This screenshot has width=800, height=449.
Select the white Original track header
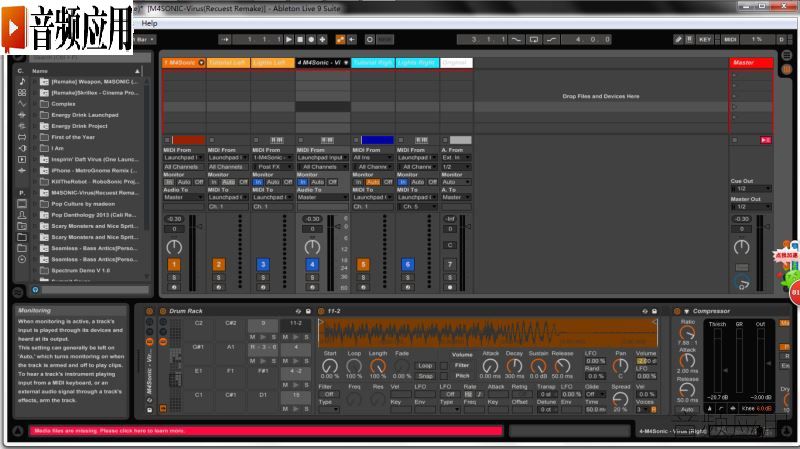point(456,62)
